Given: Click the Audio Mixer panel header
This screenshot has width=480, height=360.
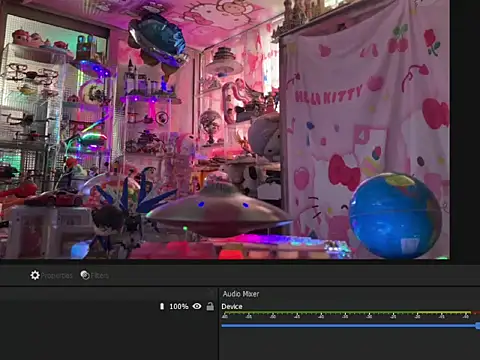Looking at the screenshot, I should 241,294.
